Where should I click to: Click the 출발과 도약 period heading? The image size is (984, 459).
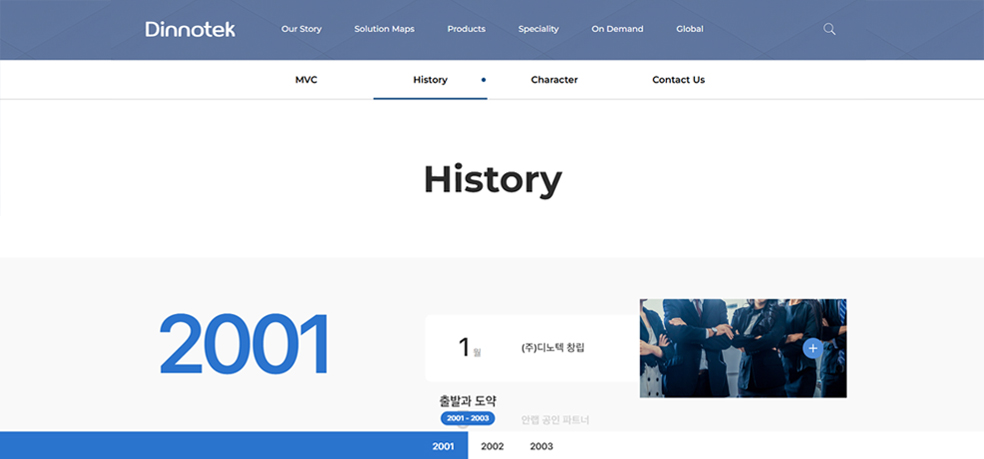pyautogui.click(x=467, y=401)
